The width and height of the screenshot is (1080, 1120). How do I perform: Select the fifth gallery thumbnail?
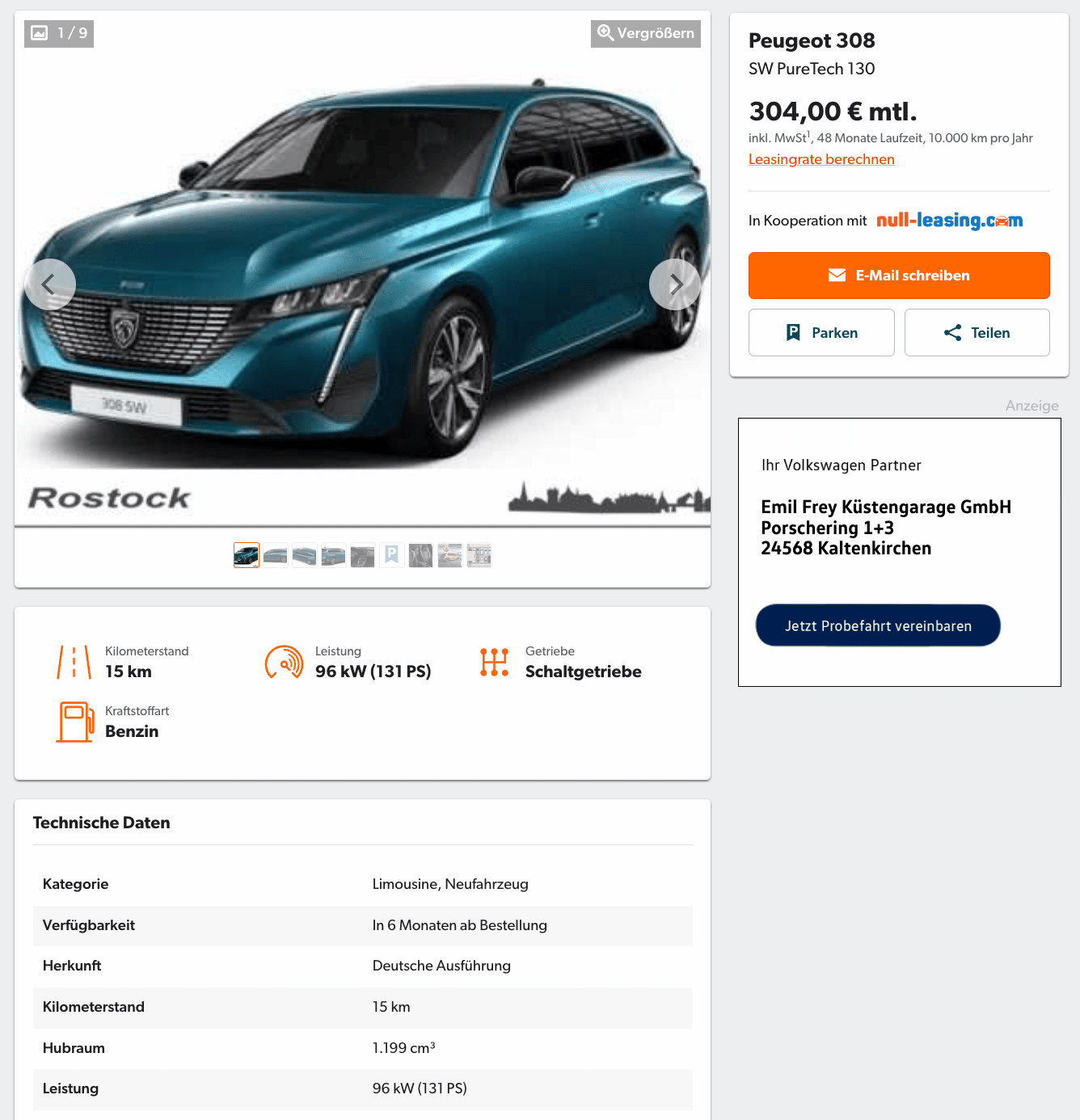point(363,555)
